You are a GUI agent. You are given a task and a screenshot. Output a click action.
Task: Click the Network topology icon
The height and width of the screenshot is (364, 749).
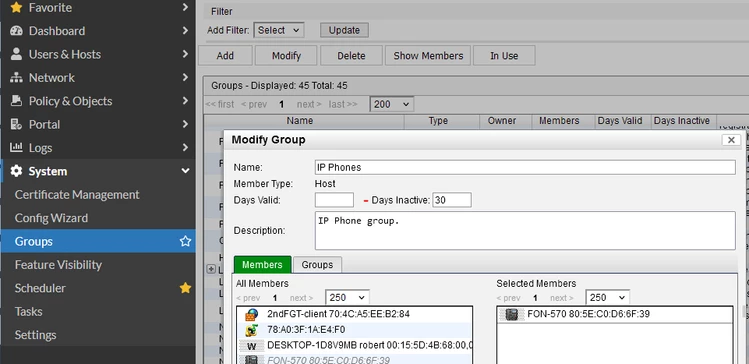pyautogui.click(x=16, y=78)
